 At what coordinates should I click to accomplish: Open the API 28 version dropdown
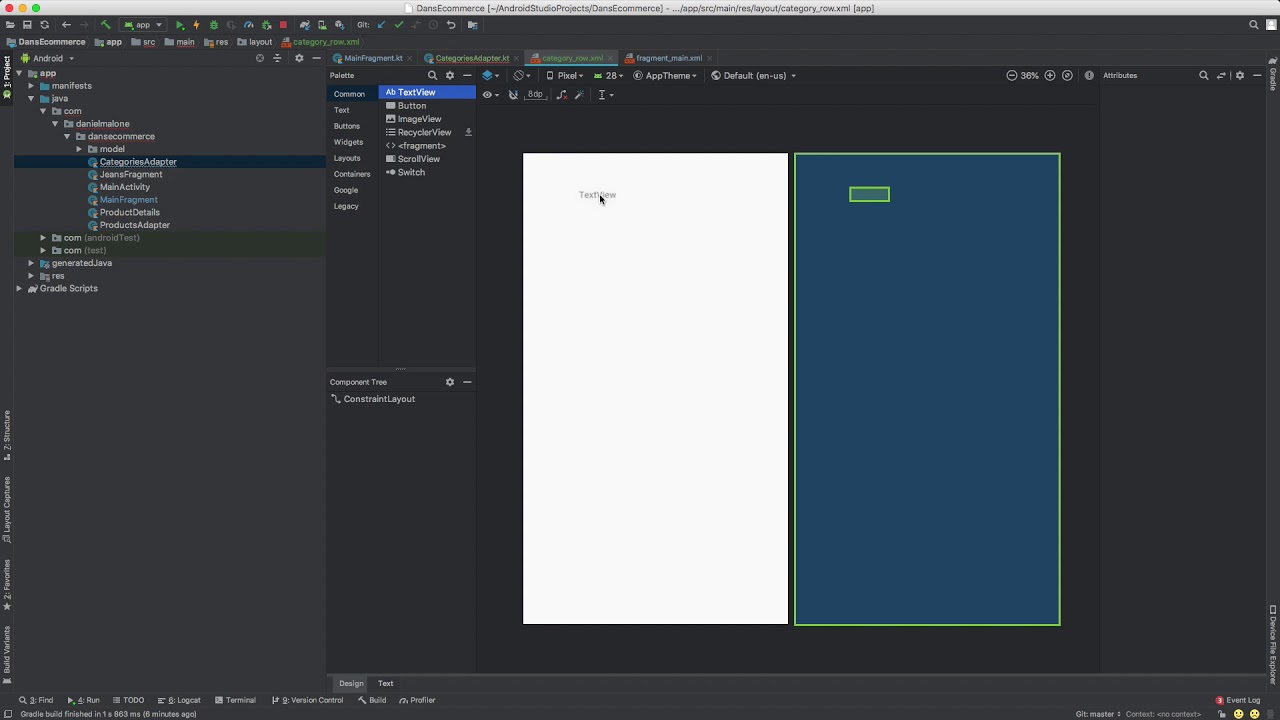(609, 75)
